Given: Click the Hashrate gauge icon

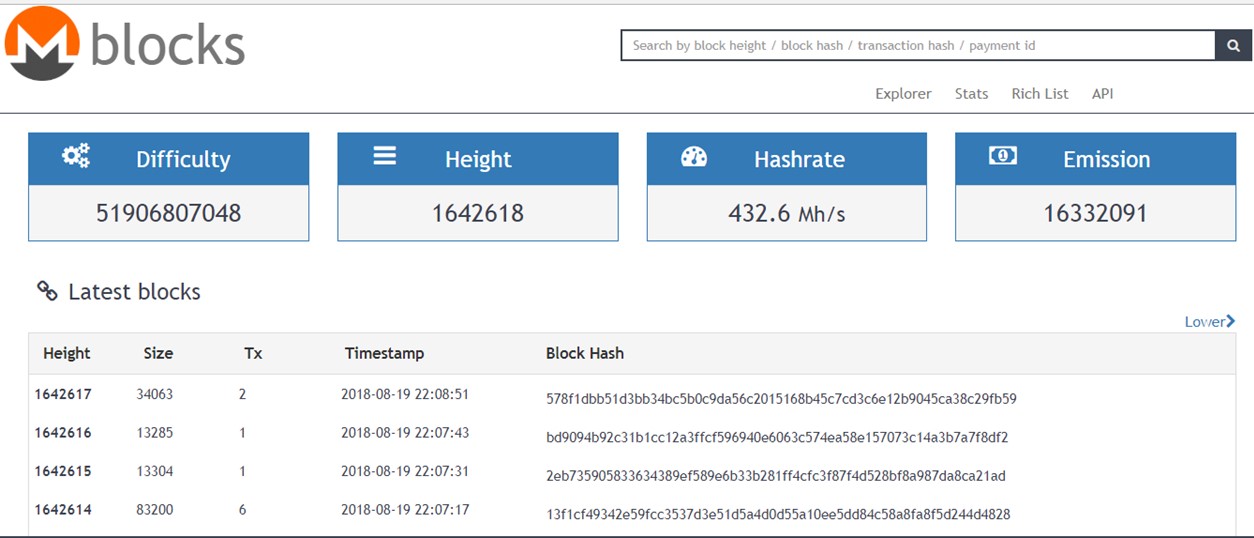Looking at the screenshot, I should pyautogui.click(x=694, y=157).
